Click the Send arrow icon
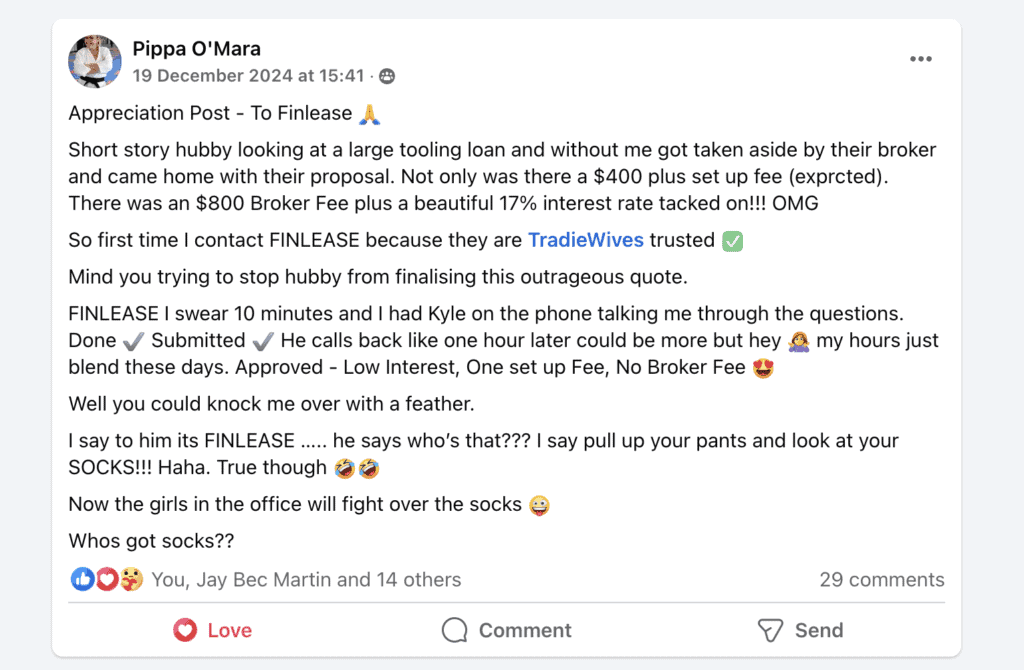The image size is (1024, 670). tap(770, 630)
